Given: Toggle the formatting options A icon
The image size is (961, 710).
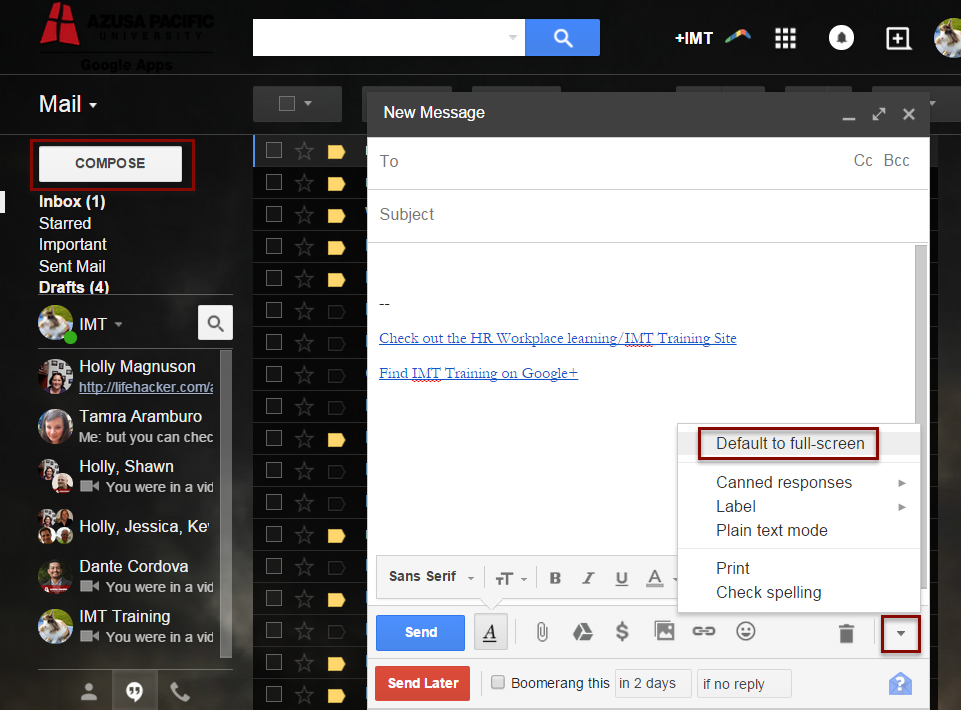Looking at the screenshot, I should pos(490,632).
